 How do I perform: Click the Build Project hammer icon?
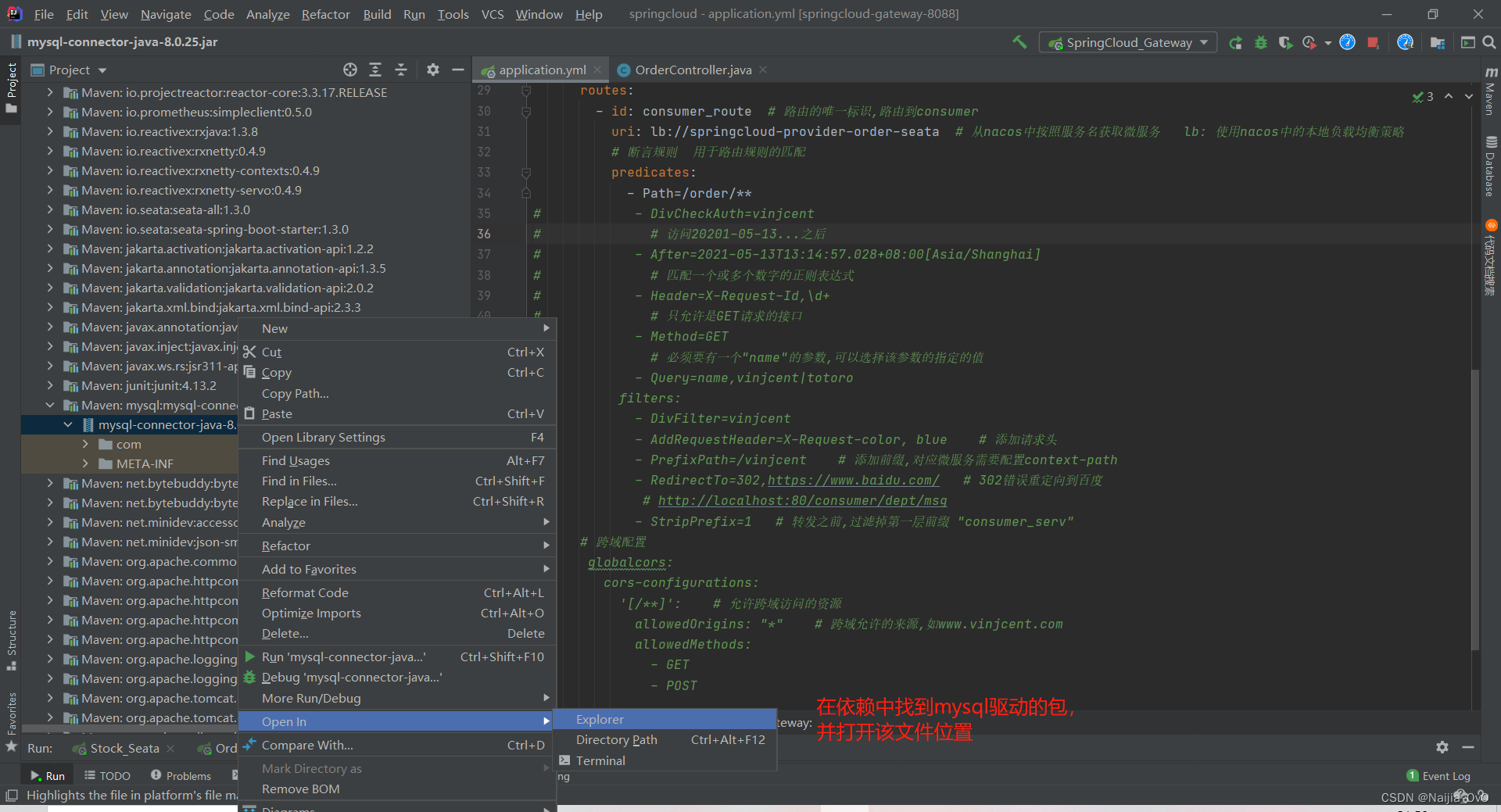[1019, 42]
